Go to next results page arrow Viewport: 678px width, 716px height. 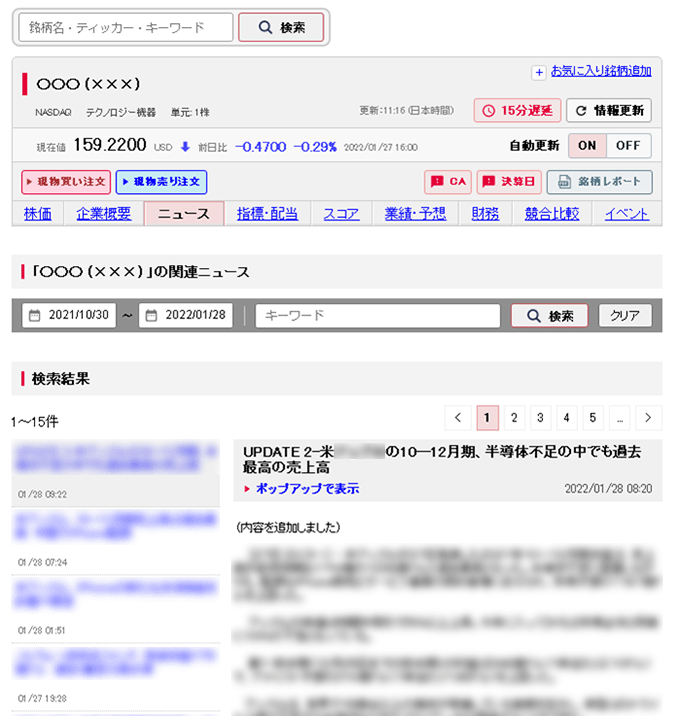[x=648, y=417]
